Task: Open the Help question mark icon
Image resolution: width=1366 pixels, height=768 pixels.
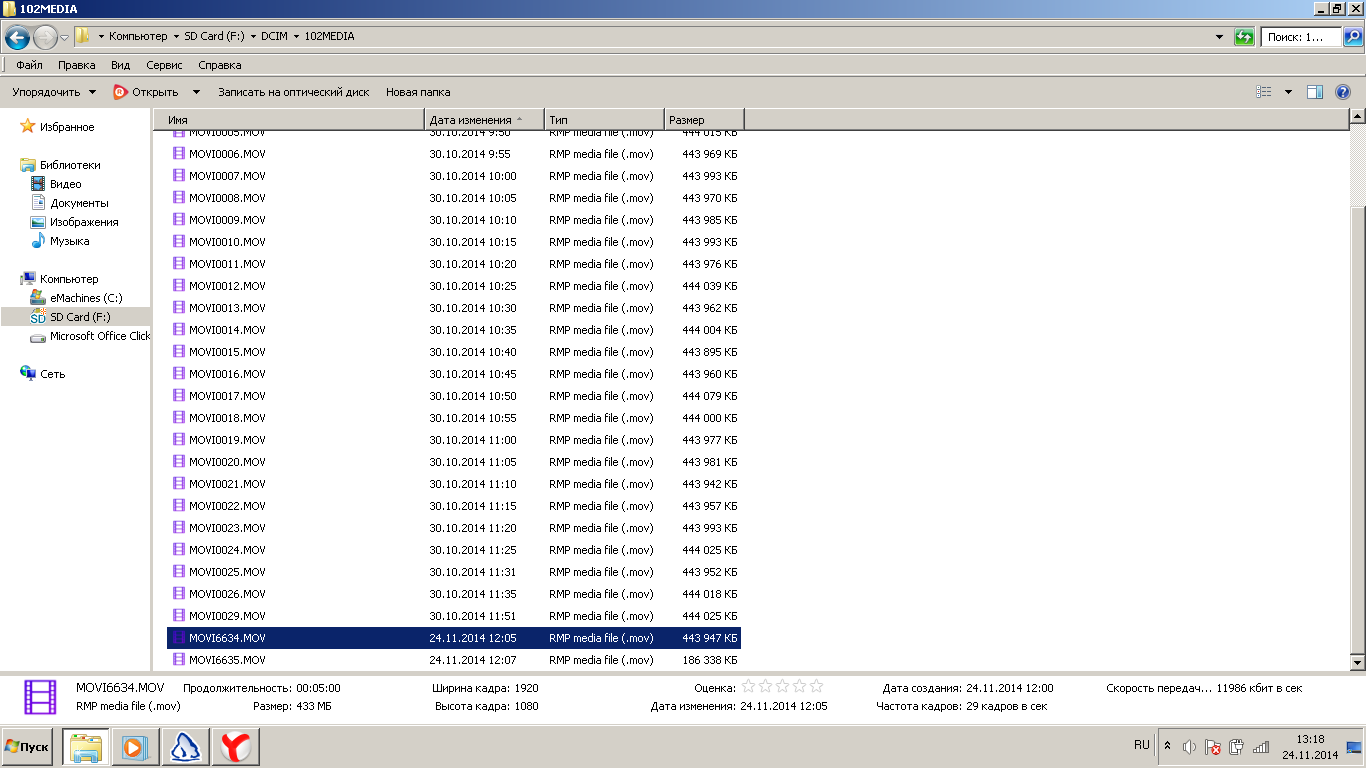Action: (1343, 92)
